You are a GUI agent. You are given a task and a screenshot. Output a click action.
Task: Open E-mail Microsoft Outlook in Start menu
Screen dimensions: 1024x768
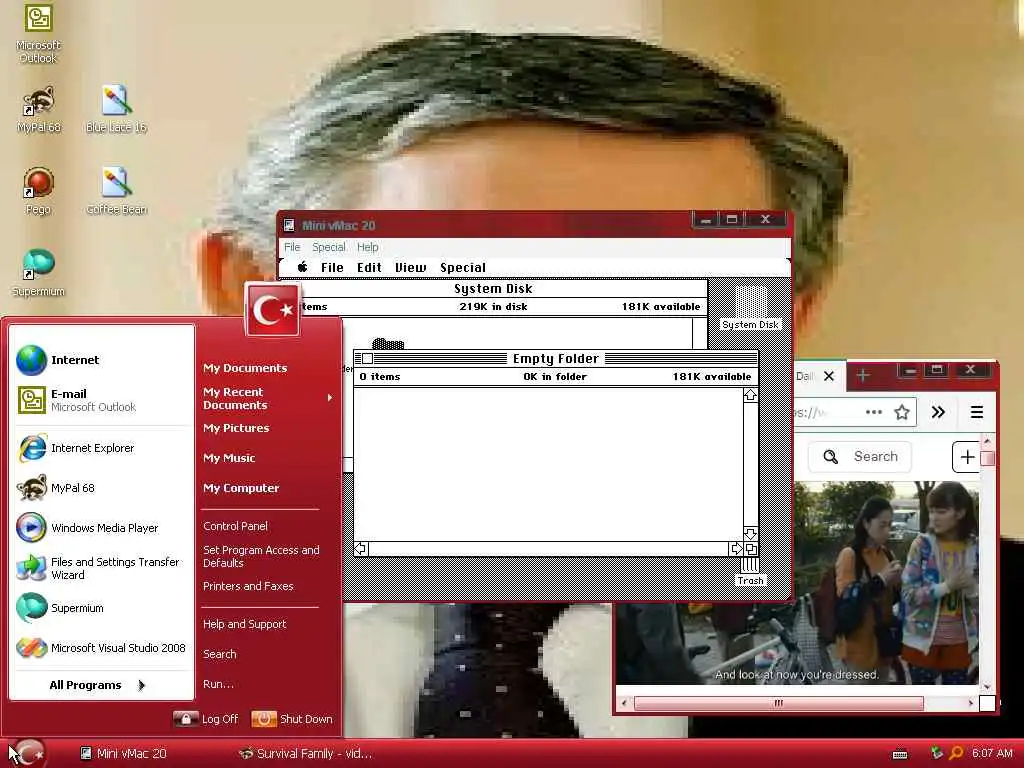pyautogui.click(x=102, y=400)
